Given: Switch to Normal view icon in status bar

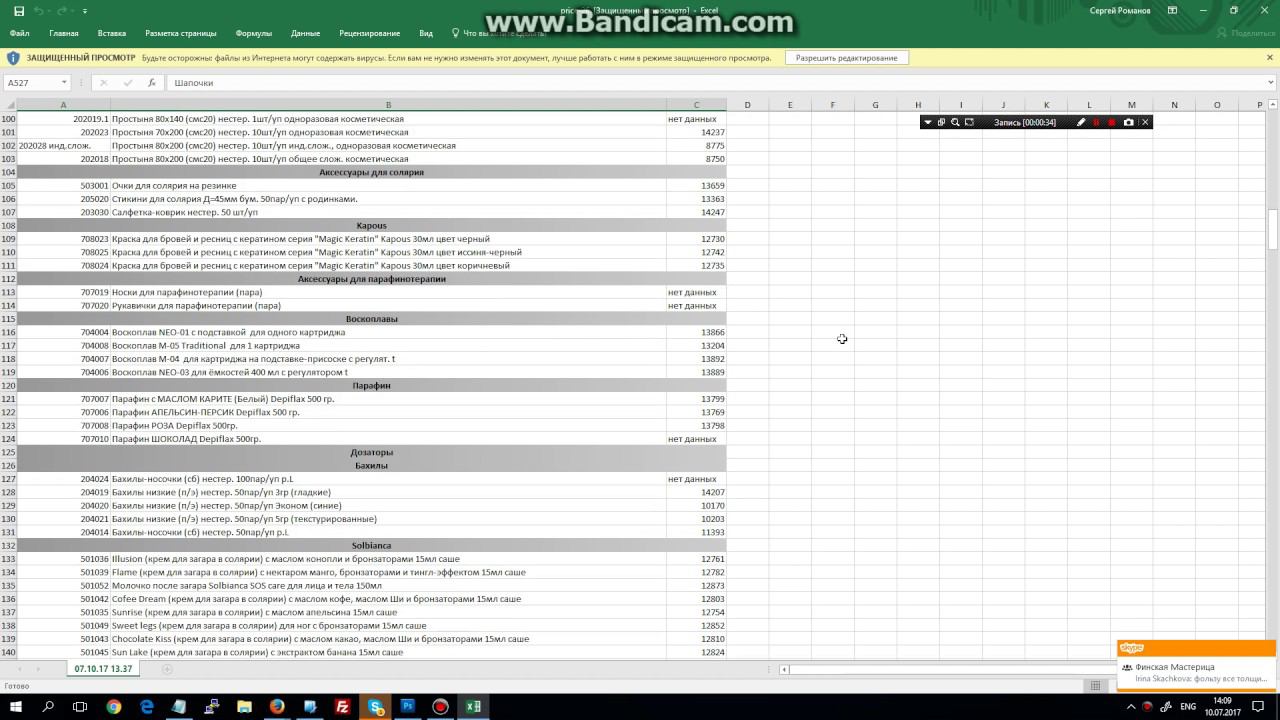Looking at the screenshot, I should [x=1096, y=686].
